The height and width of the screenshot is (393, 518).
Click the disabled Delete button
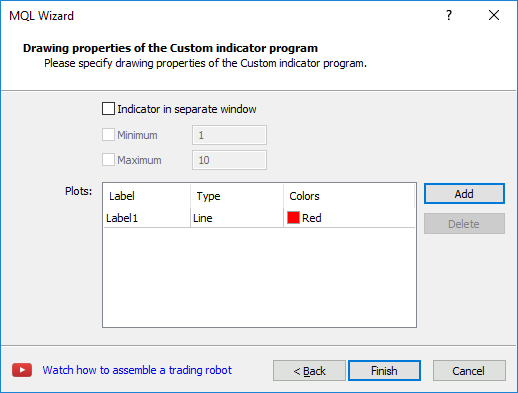tap(464, 224)
